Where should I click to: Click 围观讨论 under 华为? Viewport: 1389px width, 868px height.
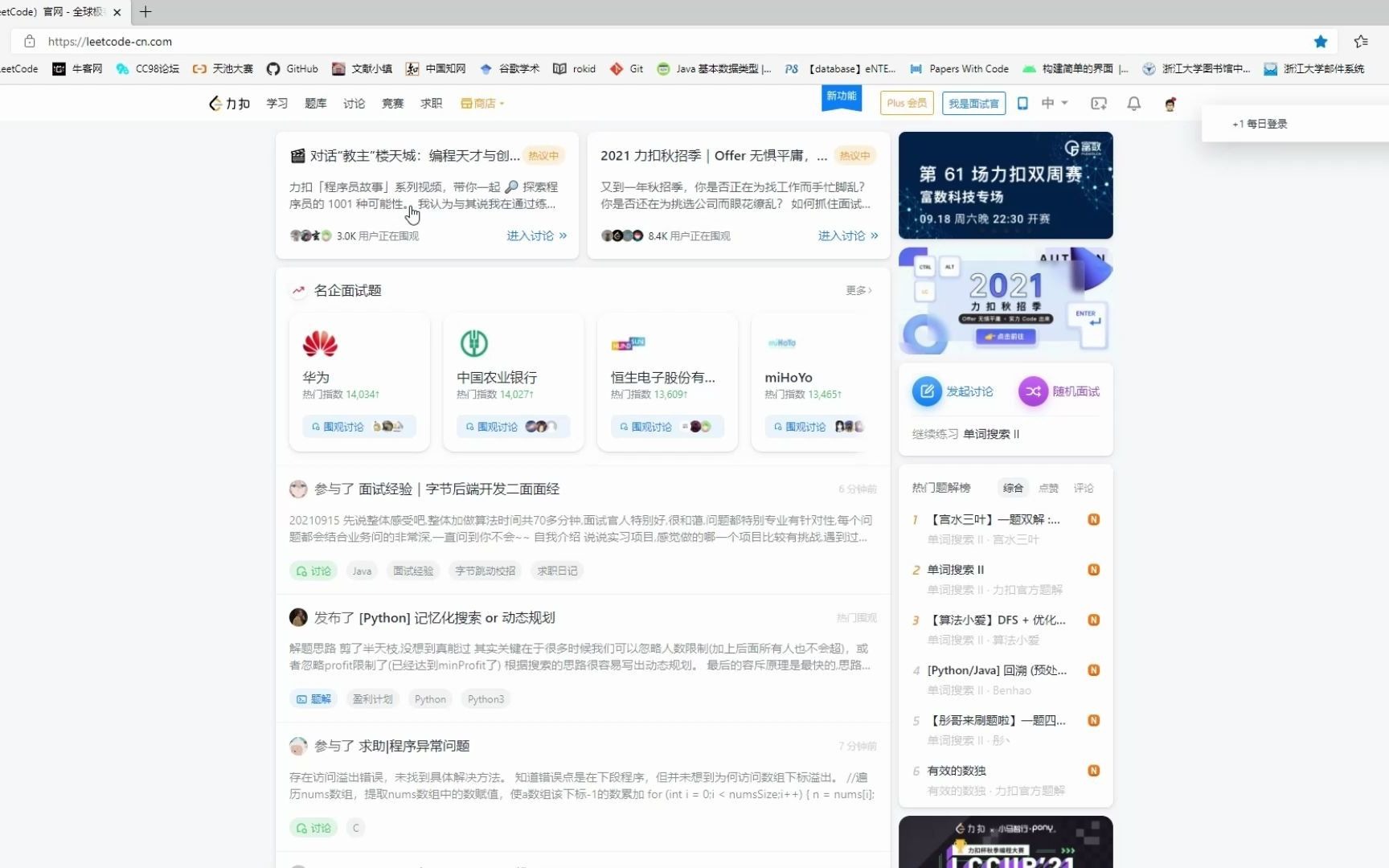(x=359, y=427)
